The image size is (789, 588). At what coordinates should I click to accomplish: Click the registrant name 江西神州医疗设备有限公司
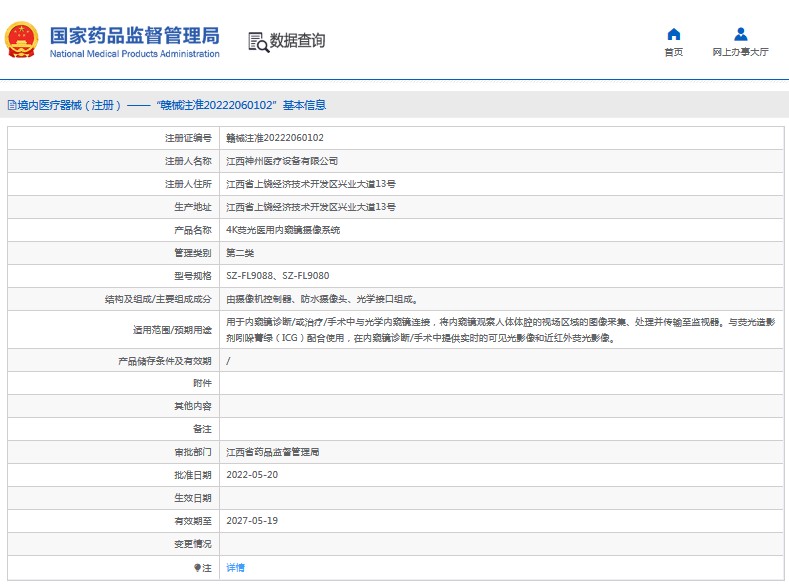[x=282, y=161]
